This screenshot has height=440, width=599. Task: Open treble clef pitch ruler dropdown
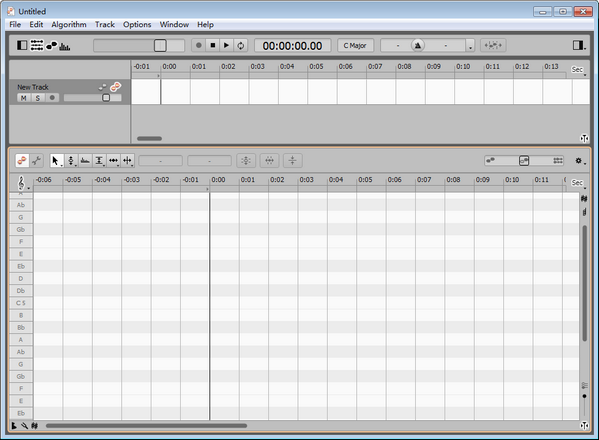click(x=22, y=183)
